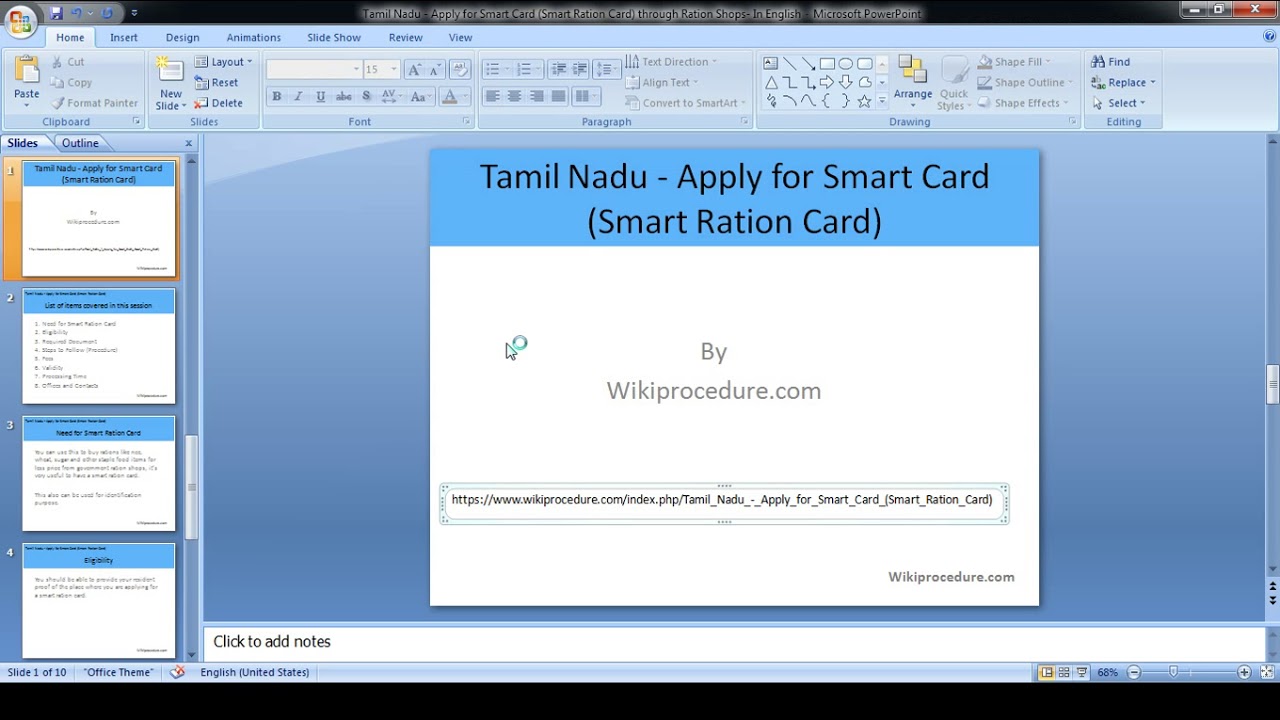Toggle Underline formatting
Viewport: 1280px width, 720px height.
pyautogui.click(x=320, y=96)
